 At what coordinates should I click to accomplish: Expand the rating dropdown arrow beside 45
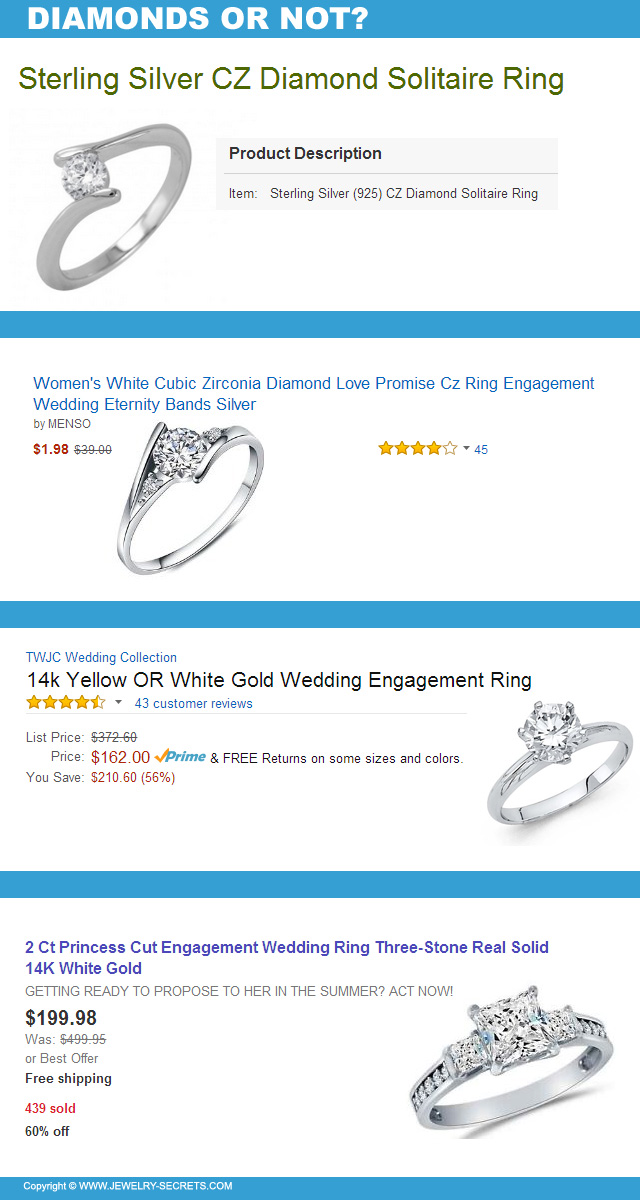click(466, 449)
